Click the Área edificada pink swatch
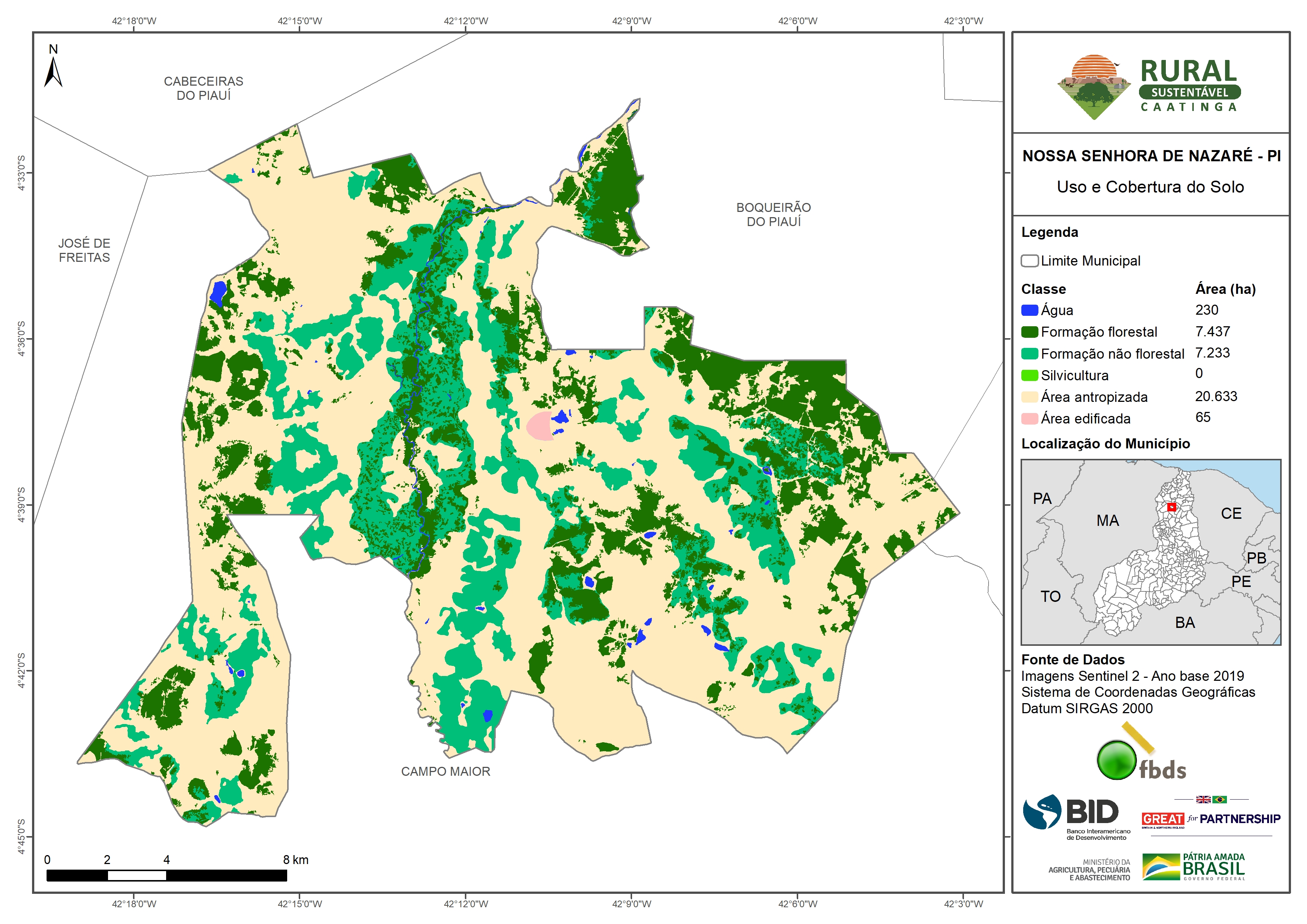 pos(1029,419)
